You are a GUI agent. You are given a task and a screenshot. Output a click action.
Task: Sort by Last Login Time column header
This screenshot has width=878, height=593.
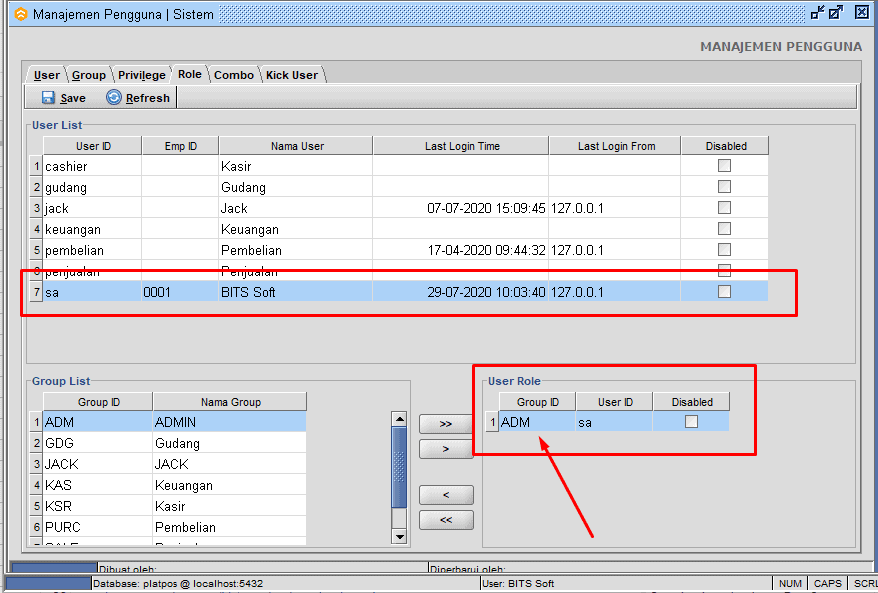click(461, 146)
